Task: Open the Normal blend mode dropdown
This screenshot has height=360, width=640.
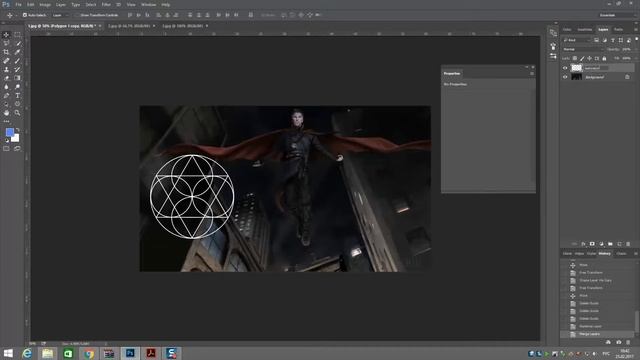Action: tap(583, 49)
